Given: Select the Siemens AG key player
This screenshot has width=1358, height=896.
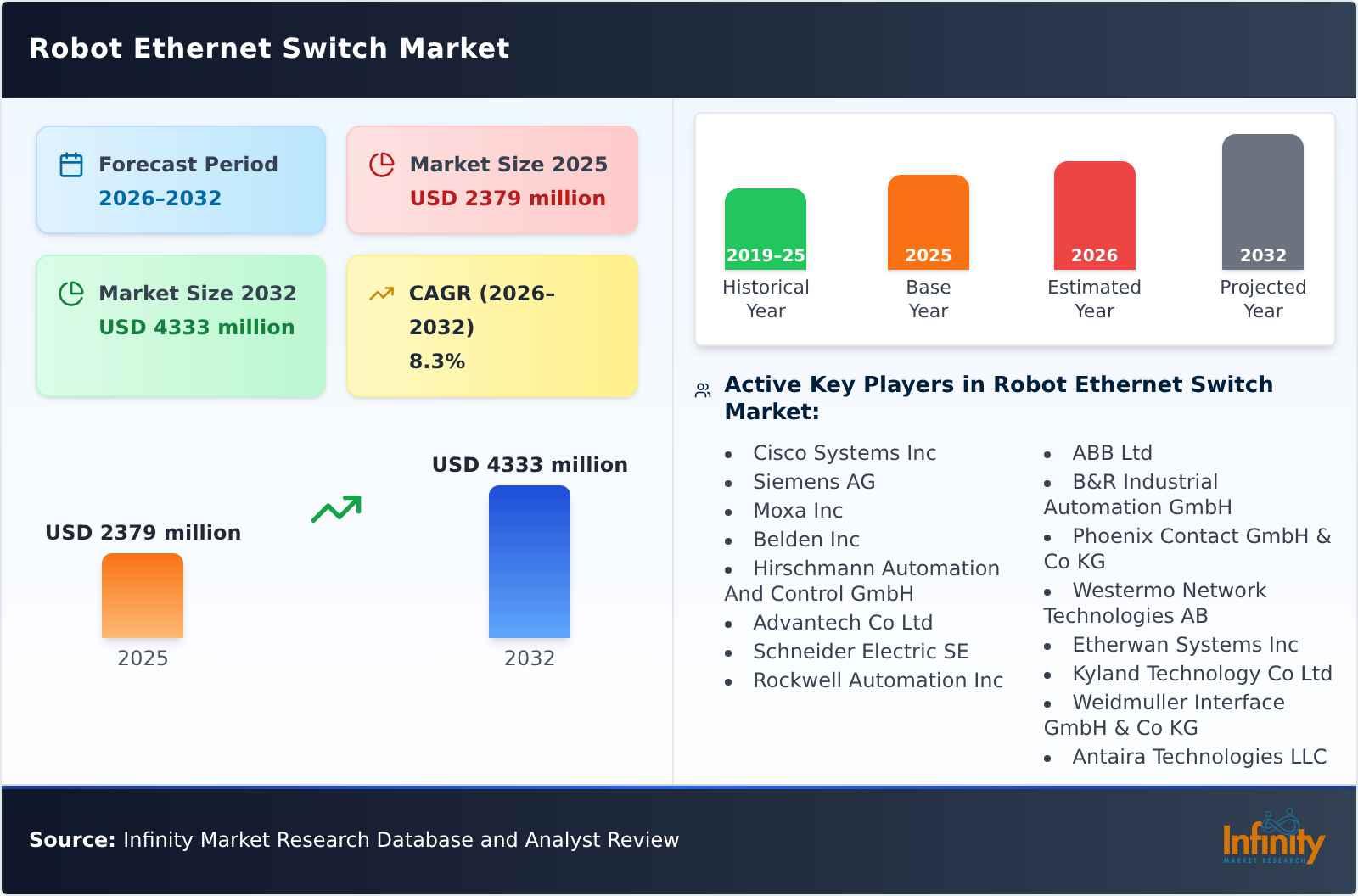Looking at the screenshot, I should pyautogui.click(x=813, y=481).
